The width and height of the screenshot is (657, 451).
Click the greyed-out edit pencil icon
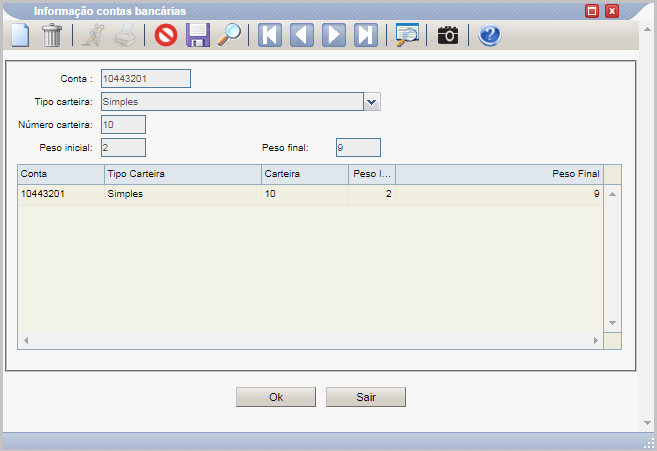[93, 35]
